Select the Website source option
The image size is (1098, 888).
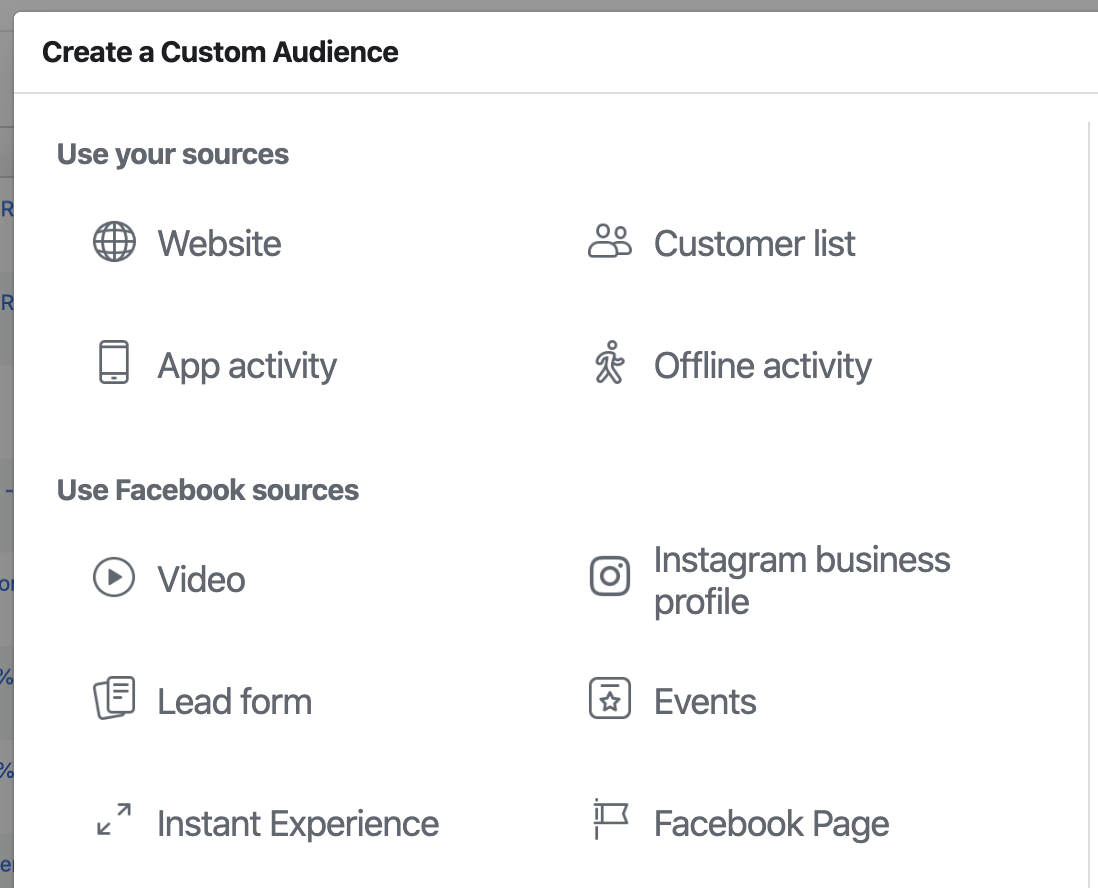tap(219, 244)
